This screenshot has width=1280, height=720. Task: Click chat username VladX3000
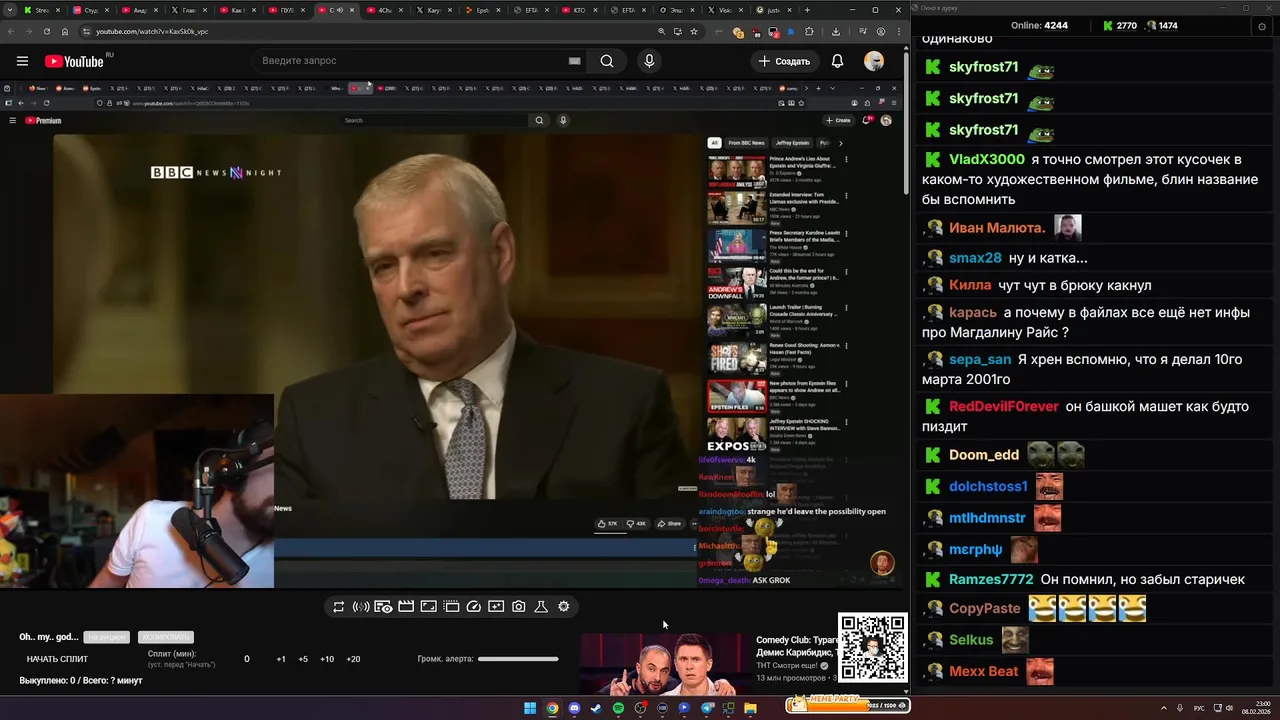coord(987,159)
